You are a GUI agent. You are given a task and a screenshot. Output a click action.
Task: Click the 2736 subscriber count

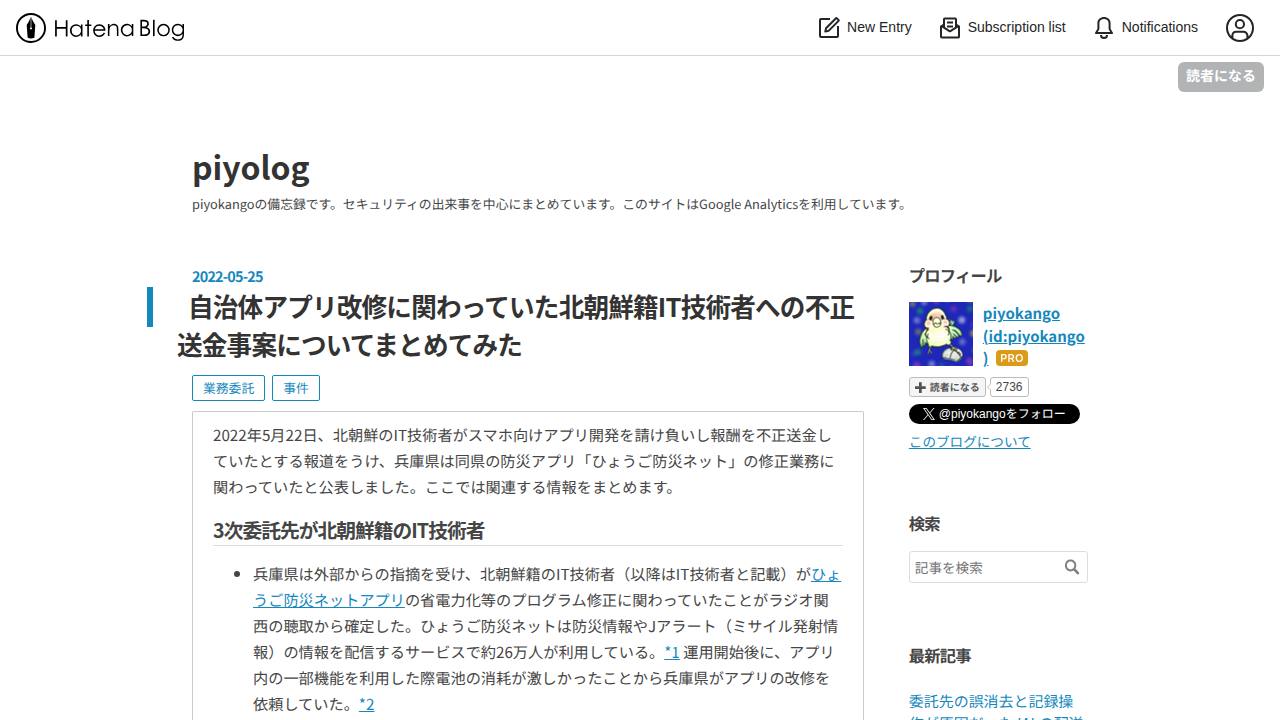pos(1009,387)
